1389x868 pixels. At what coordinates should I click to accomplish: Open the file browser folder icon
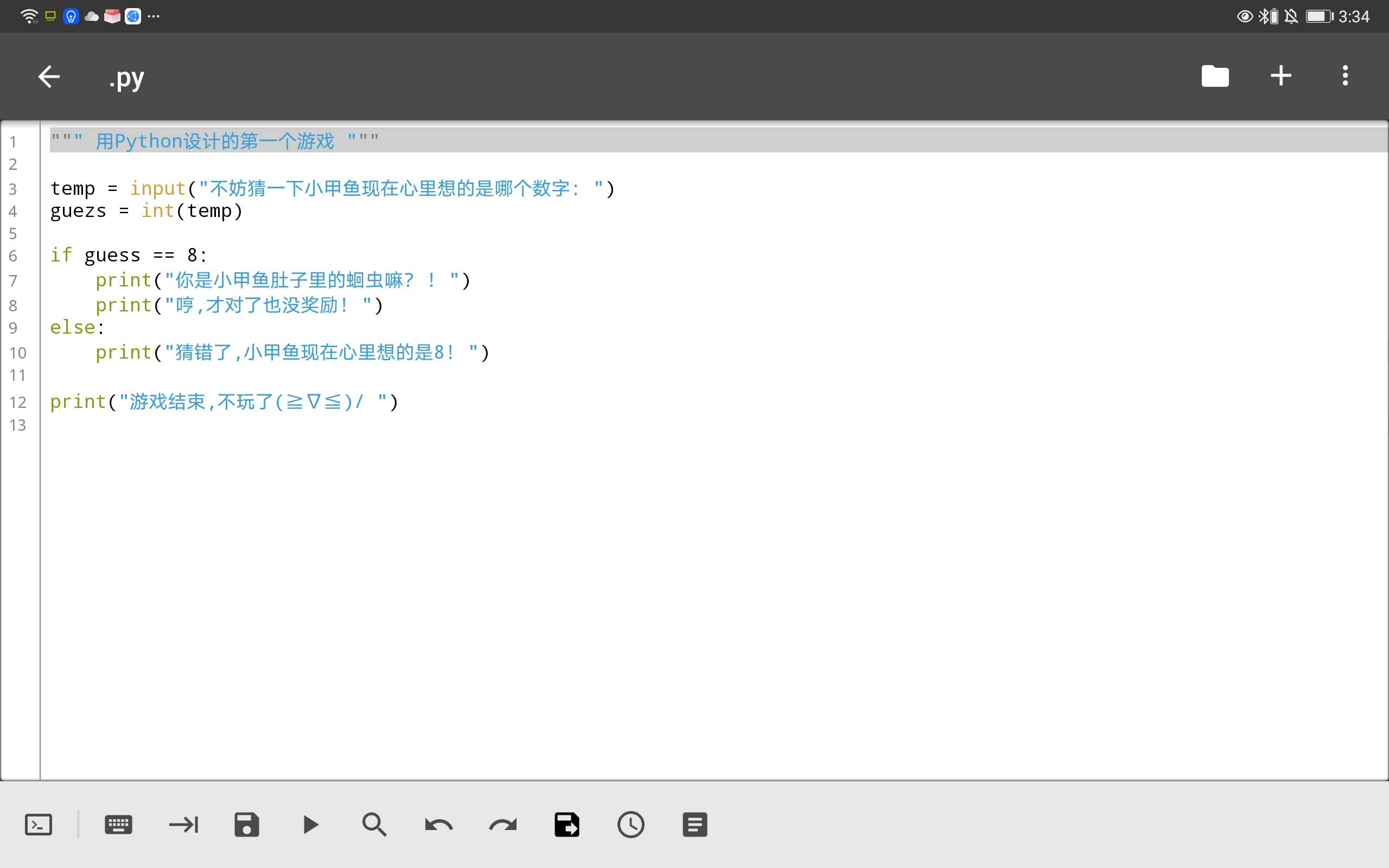click(1215, 76)
